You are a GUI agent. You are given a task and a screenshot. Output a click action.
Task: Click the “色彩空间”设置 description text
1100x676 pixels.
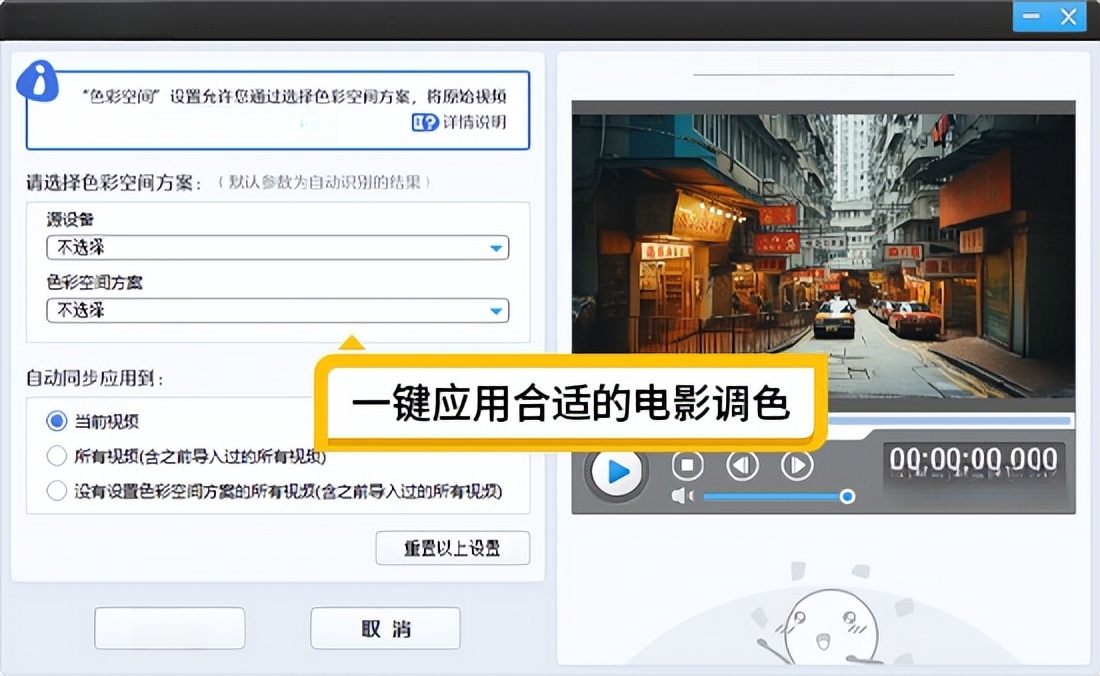pyautogui.click(x=294, y=96)
